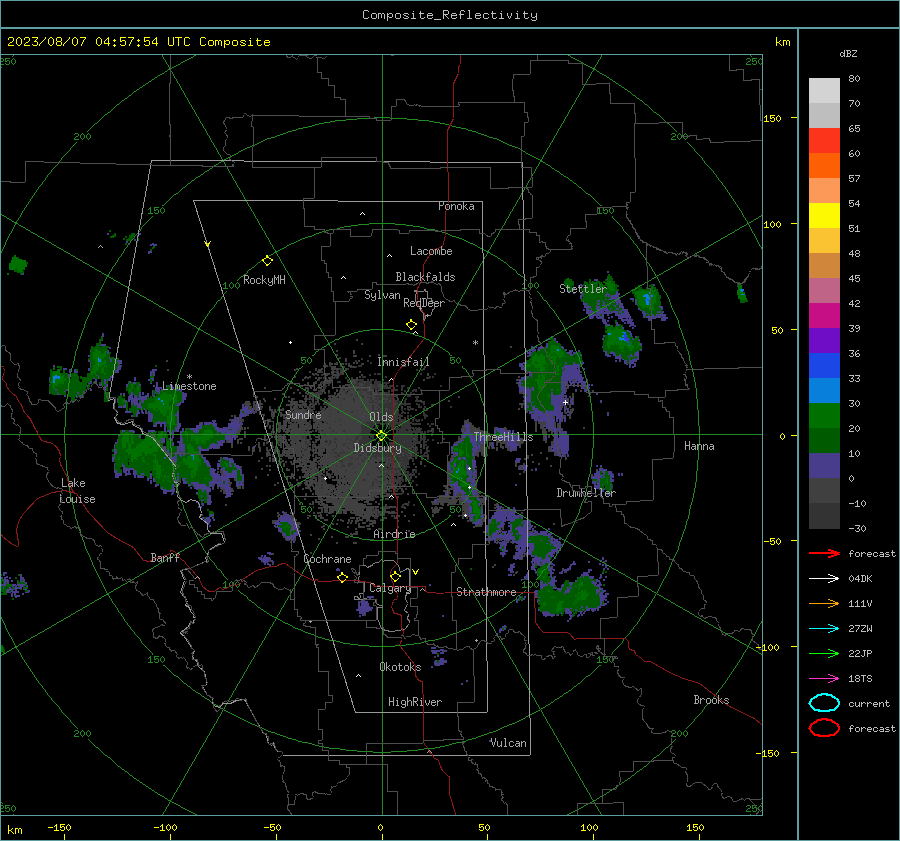900x841 pixels.
Task: Select the yellow 54-51 dBZ color swatch
Action: click(824, 216)
